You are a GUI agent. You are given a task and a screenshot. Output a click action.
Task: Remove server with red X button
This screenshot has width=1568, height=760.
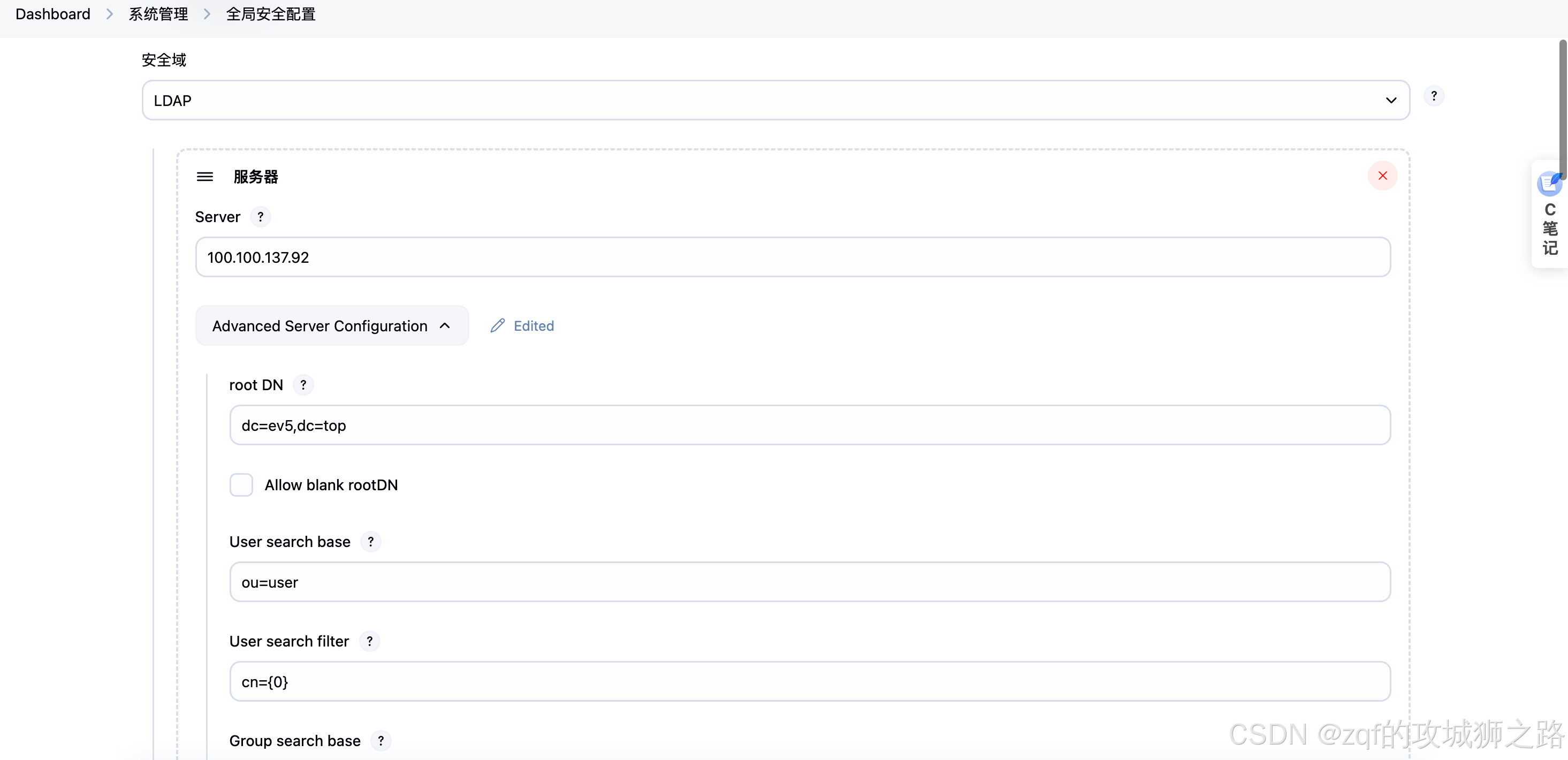[1382, 176]
